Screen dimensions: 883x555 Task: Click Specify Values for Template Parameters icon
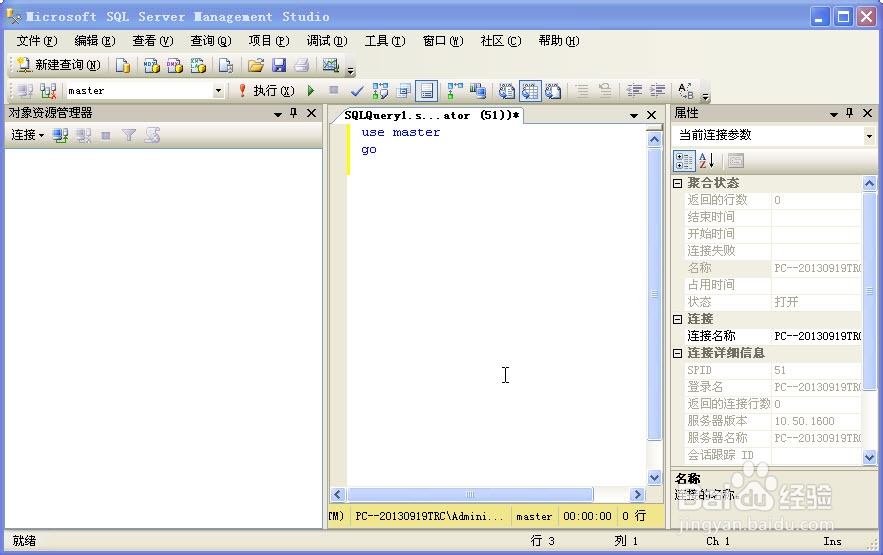[x=685, y=91]
